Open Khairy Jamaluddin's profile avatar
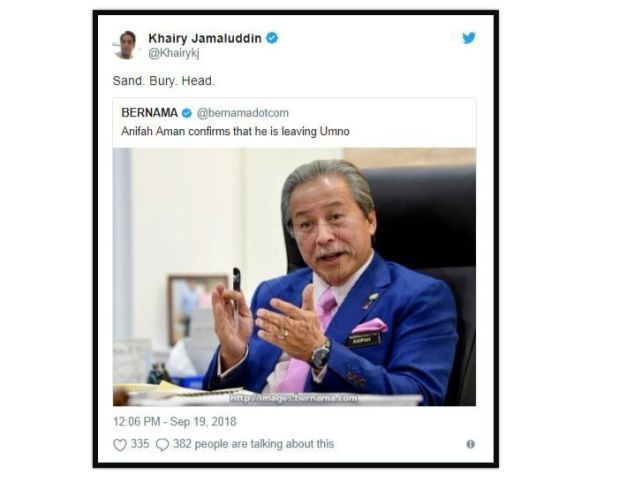The image size is (620, 482). (x=127, y=45)
